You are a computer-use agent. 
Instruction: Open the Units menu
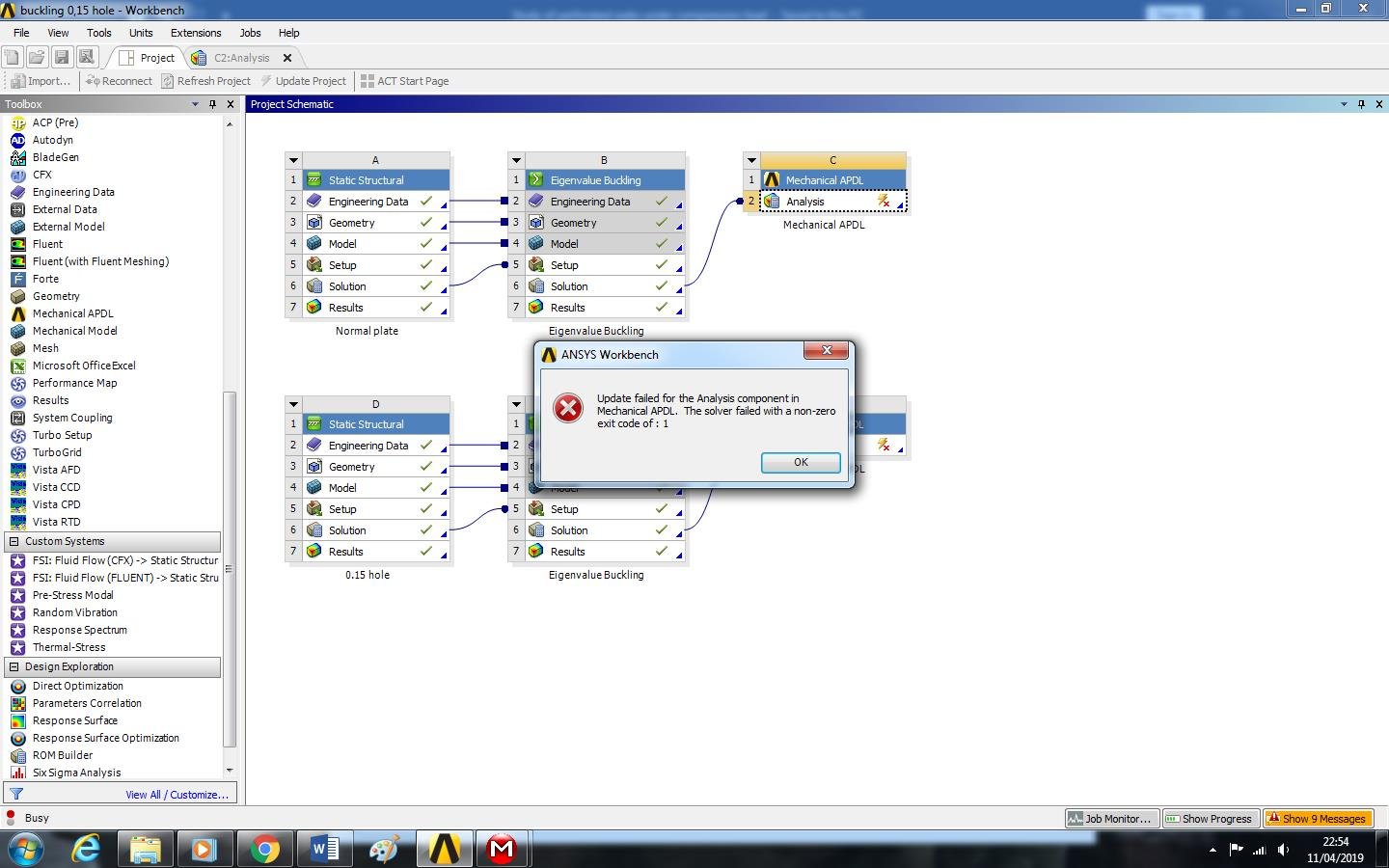point(141,33)
